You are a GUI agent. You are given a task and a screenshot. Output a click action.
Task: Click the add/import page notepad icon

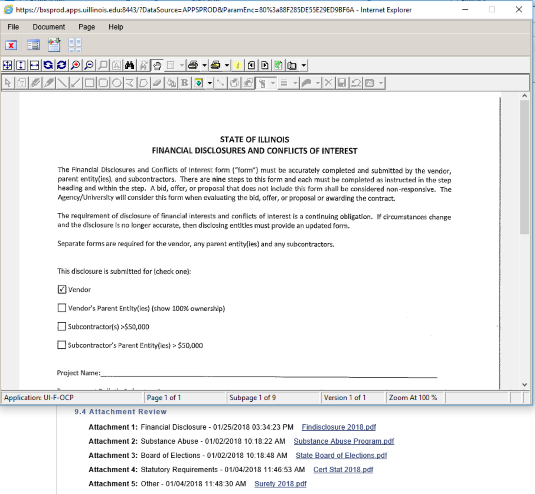point(54,45)
